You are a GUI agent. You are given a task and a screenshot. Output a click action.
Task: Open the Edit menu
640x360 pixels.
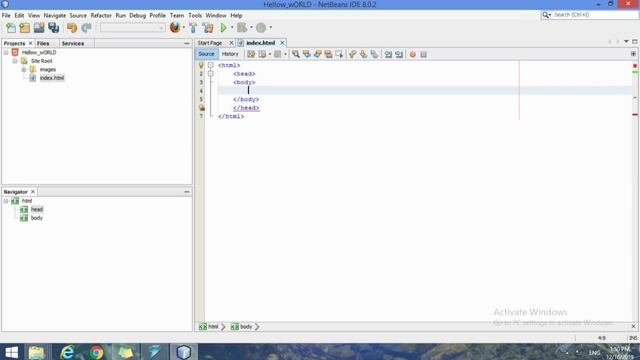(19, 16)
